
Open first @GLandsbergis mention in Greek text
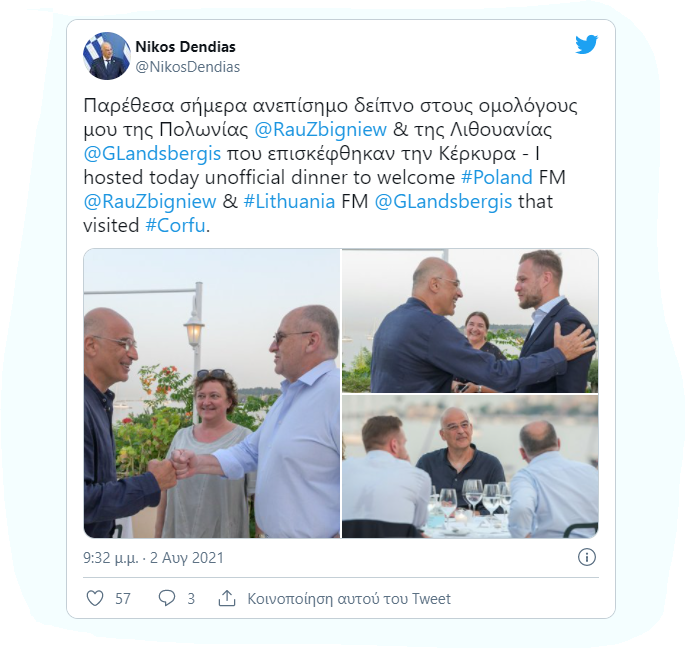coord(152,154)
